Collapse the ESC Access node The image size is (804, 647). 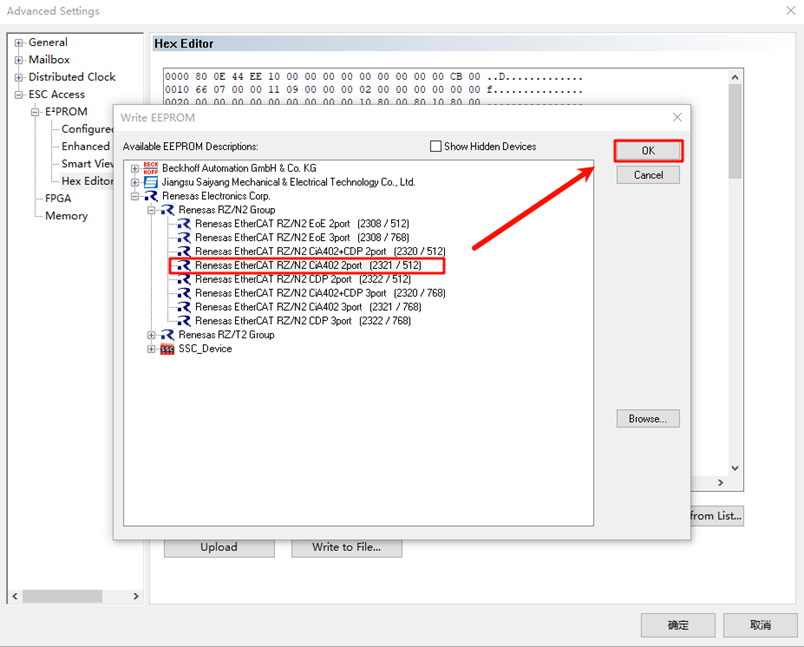19,94
